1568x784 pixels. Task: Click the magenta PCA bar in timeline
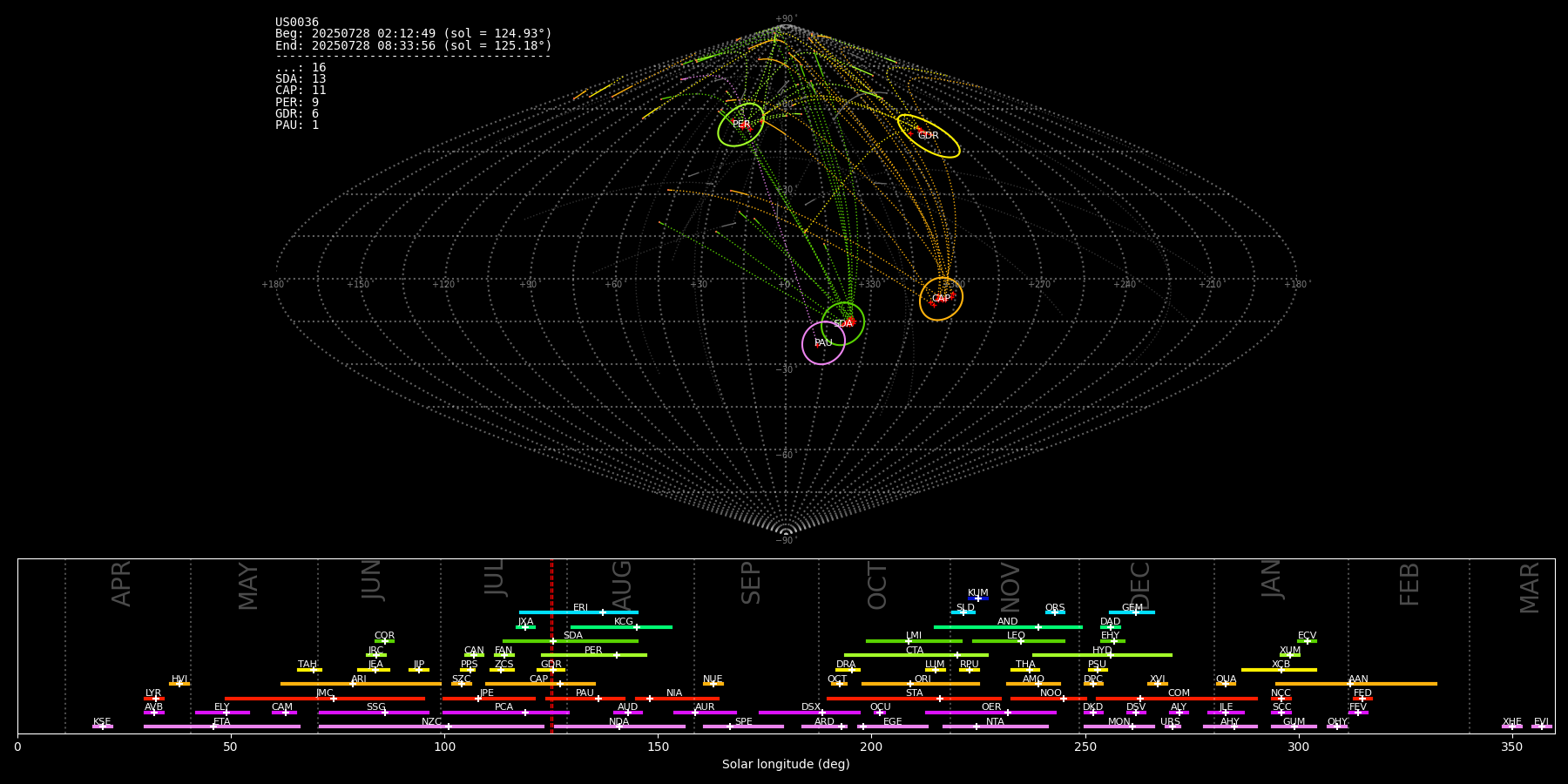(x=505, y=713)
